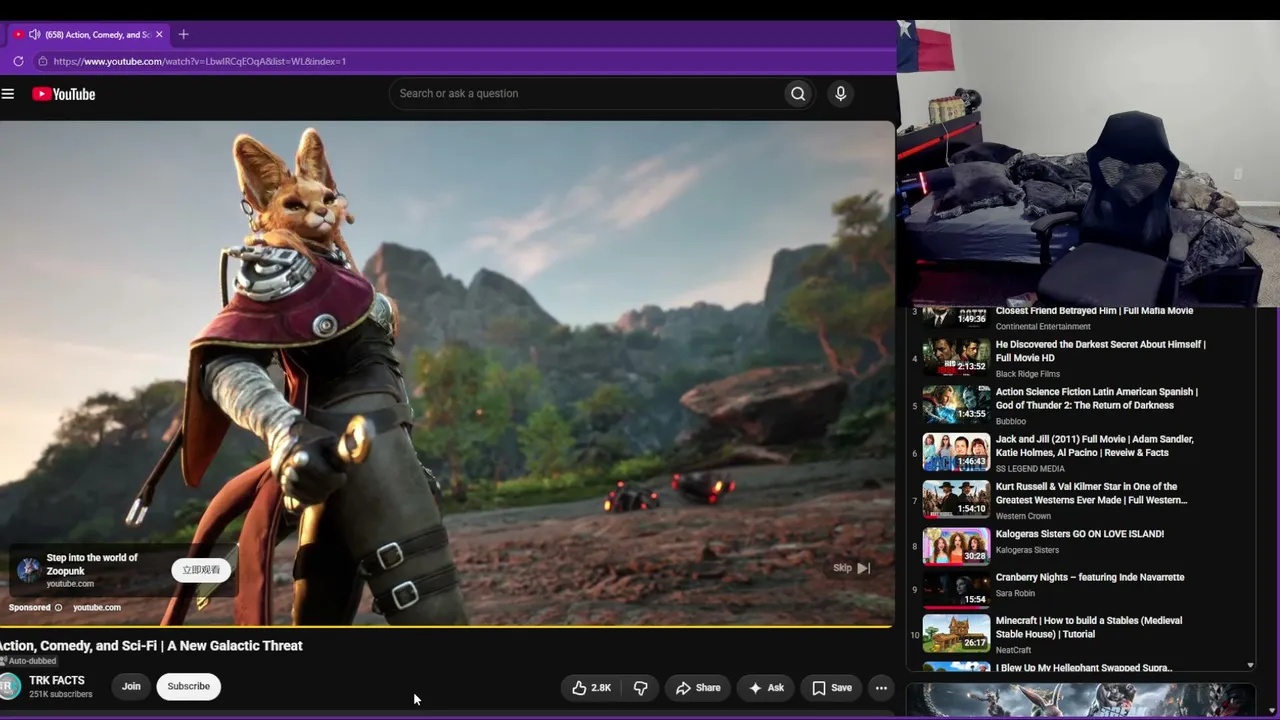Viewport: 1280px width, 720px height.
Task: Open title Kalogeras Sisters GO ON LOVE ISLAND!
Action: [1080, 534]
